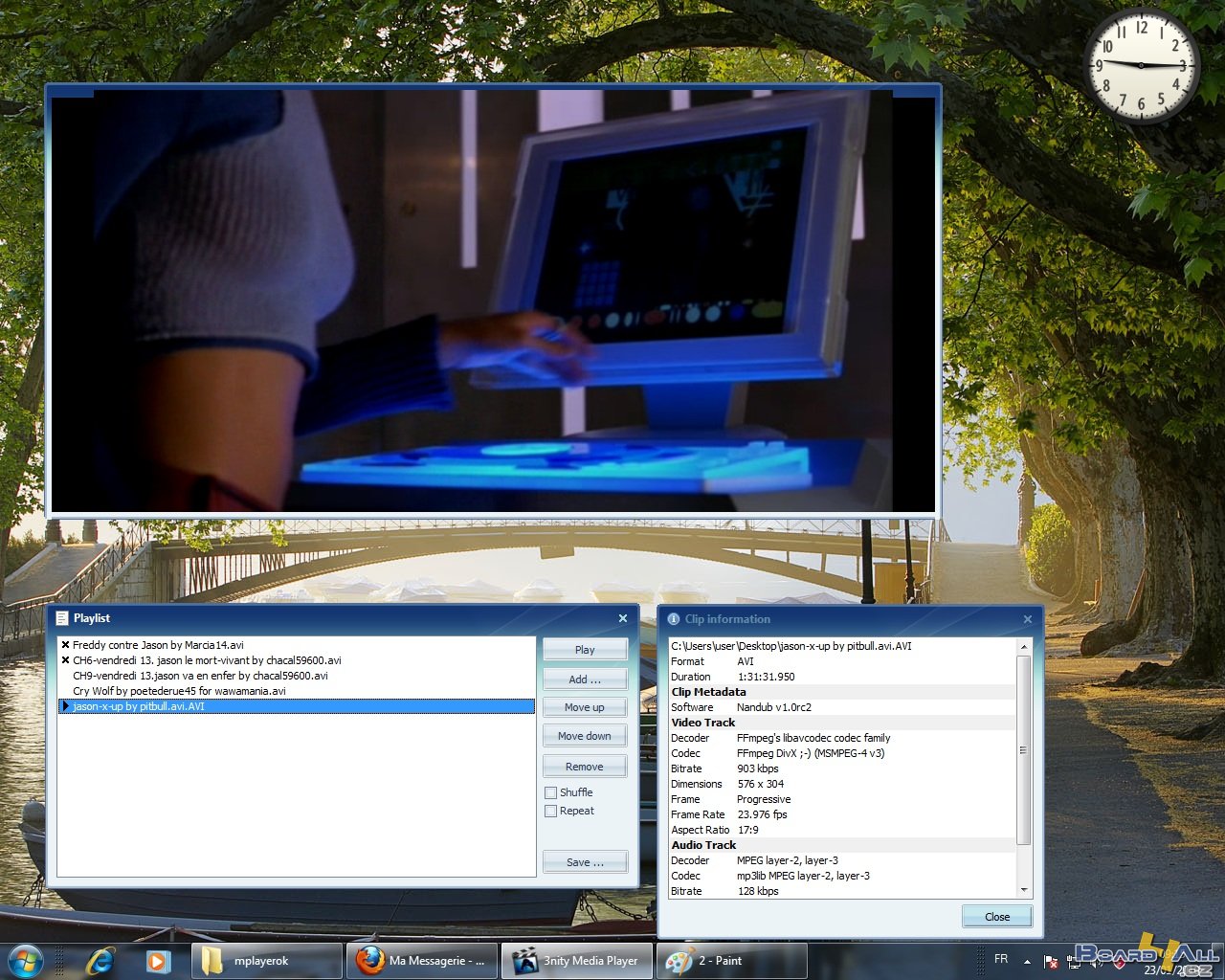The image size is (1225, 980).
Task: Switch to mplayerok folder taskbar button
Action: (x=267, y=961)
